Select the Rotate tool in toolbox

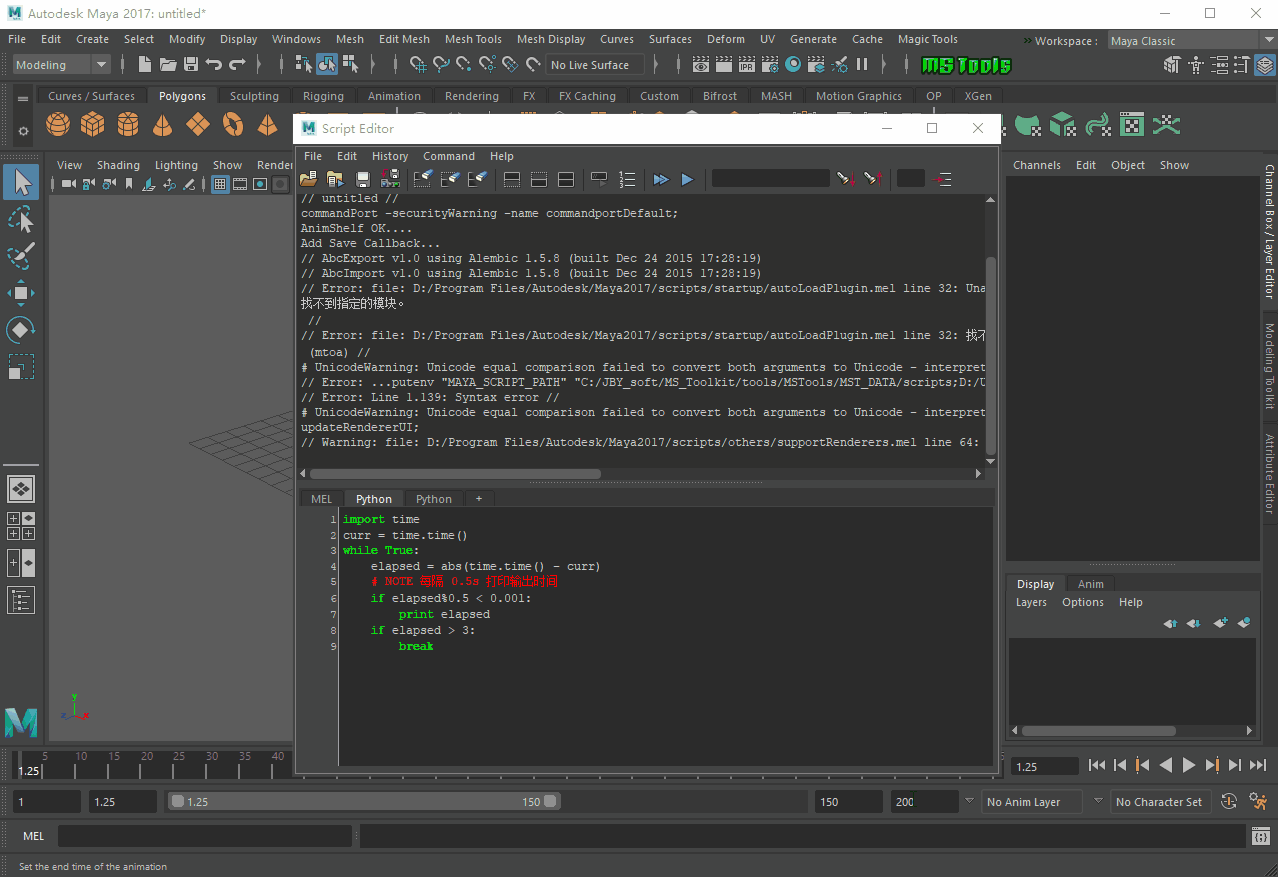point(21,329)
